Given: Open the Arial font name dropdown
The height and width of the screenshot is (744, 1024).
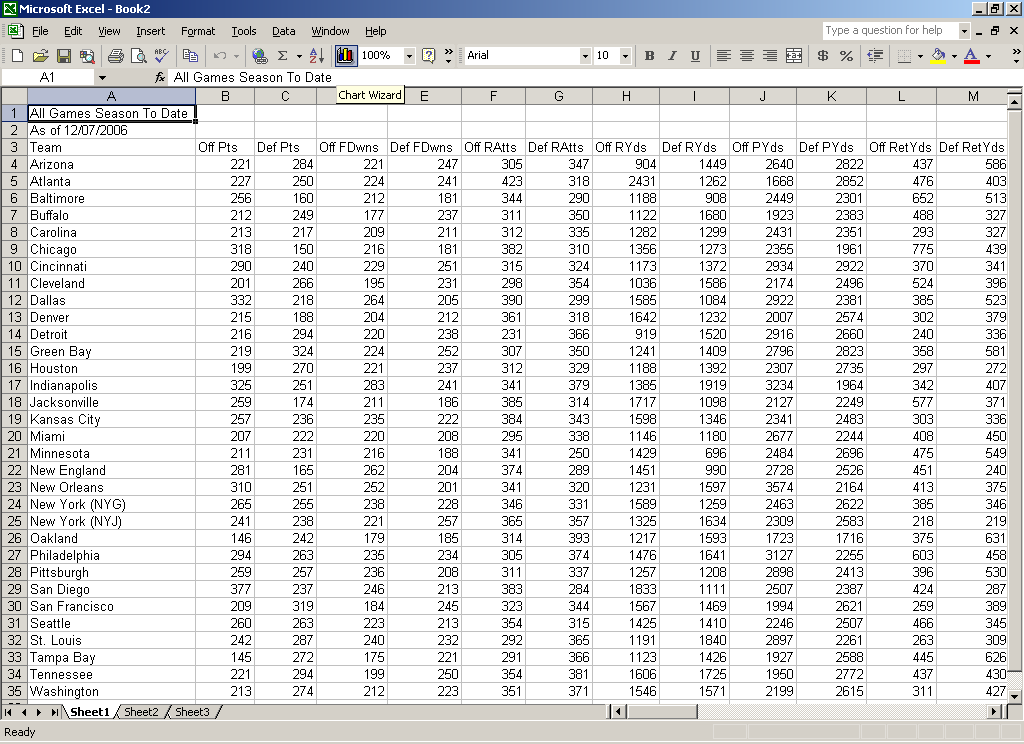Looking at the screenshot, I should coord(585,56).
